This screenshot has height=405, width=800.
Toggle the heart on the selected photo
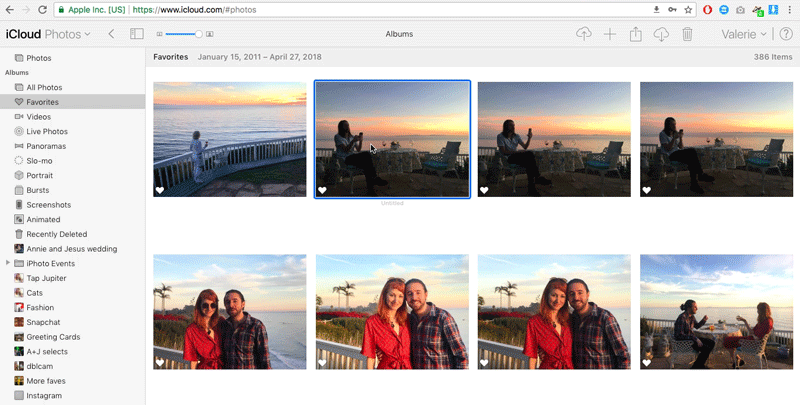coord(322,190)
